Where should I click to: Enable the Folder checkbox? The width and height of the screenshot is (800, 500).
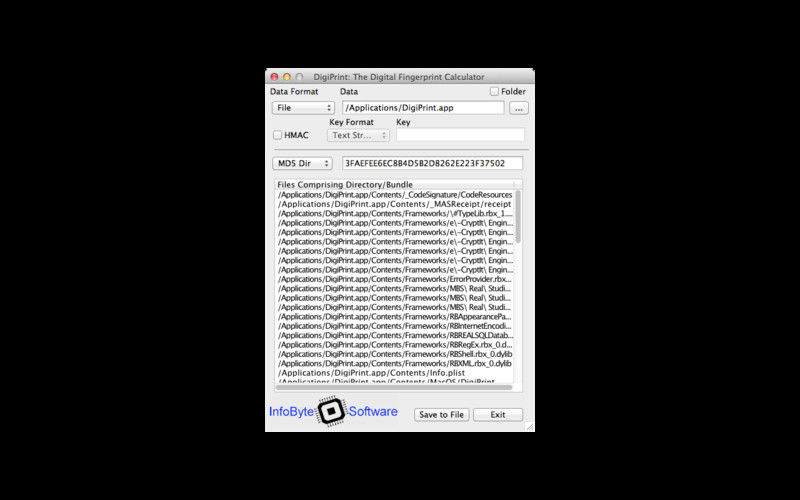pos(494,91)
